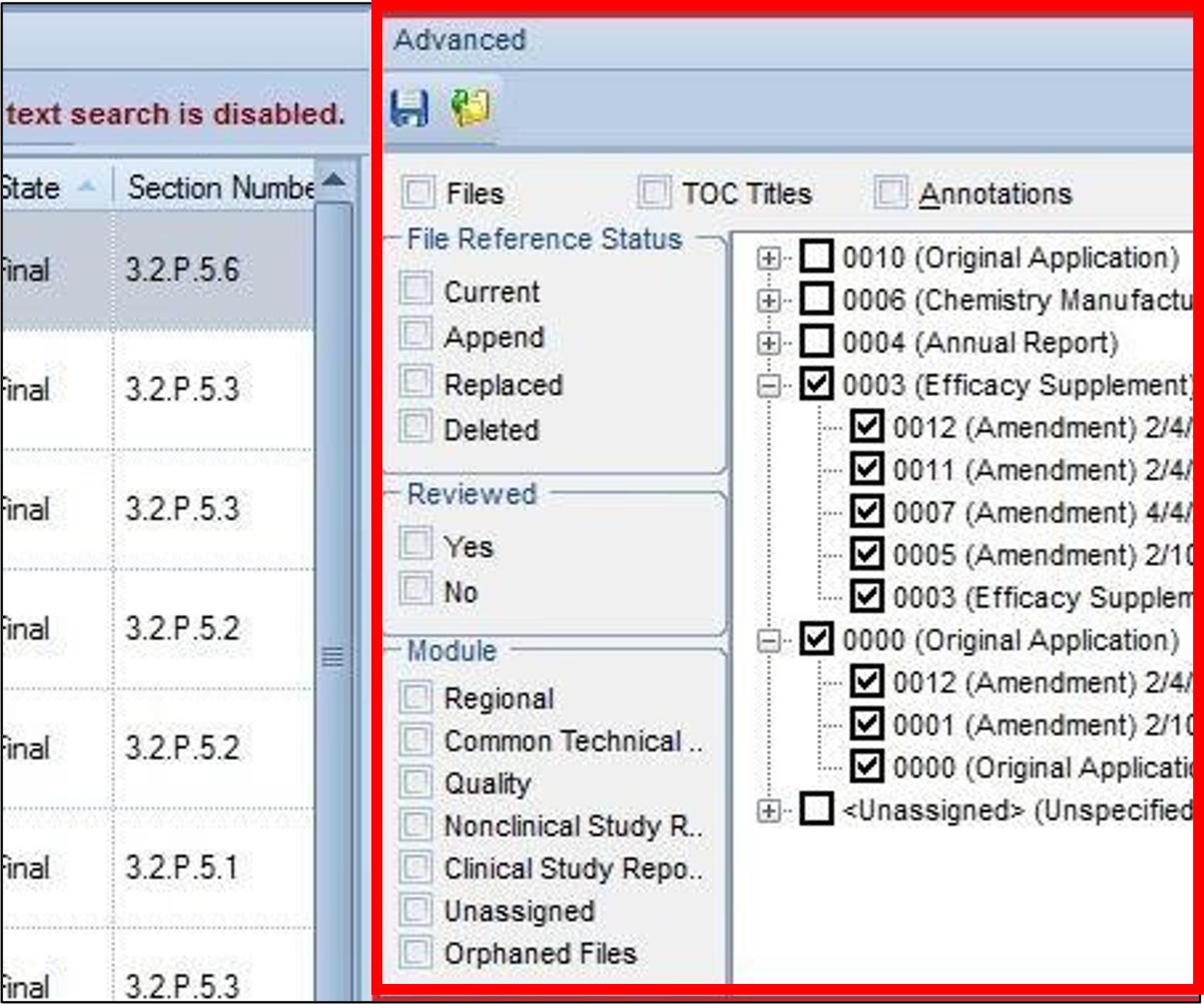The image size is (1204, 1004).
Task: Enable the Annotations checkbox
Action: (890, 192)
